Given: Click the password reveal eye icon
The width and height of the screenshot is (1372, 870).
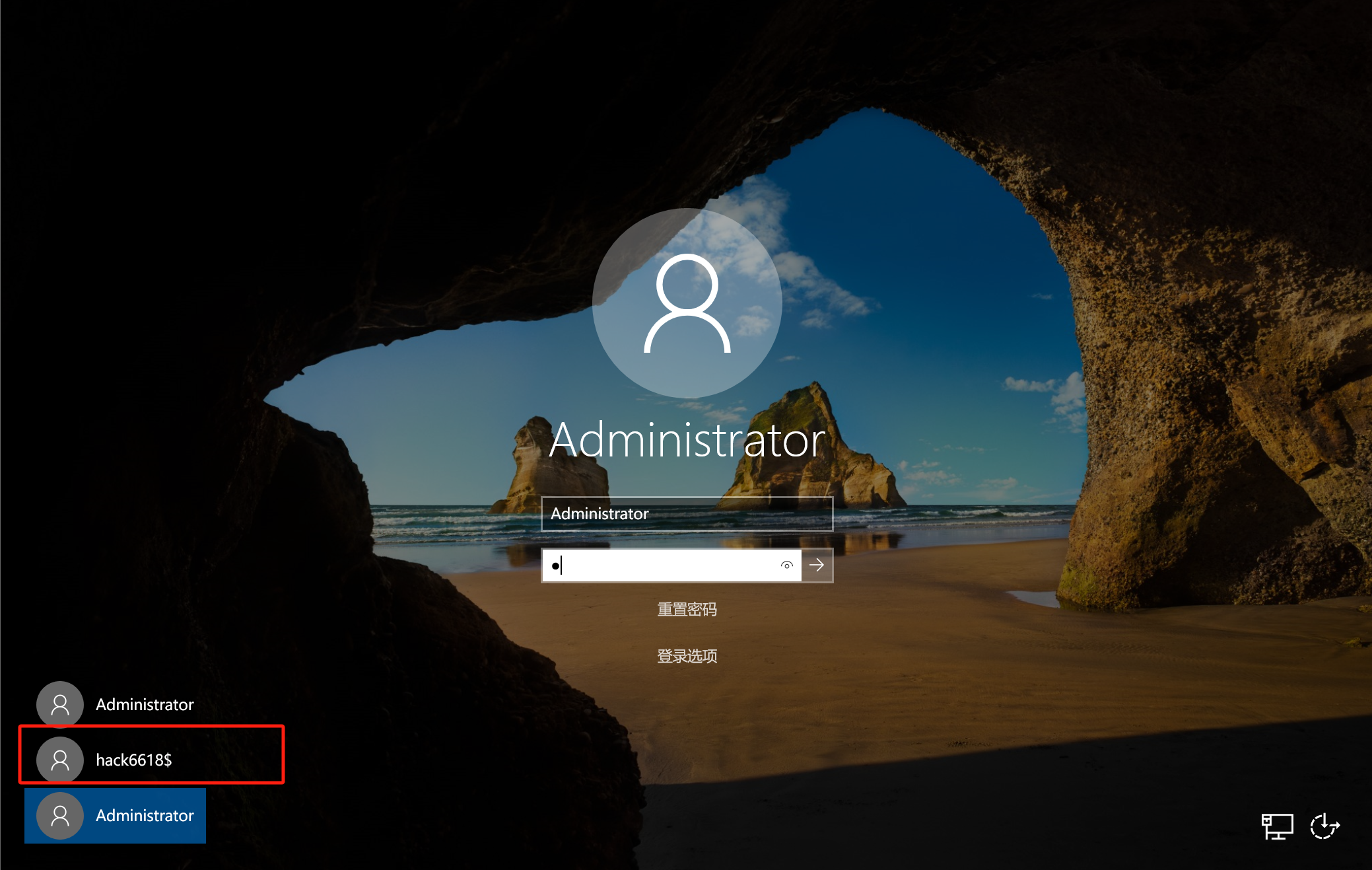Looking at the screenshot, I should click(x=786, y=565).
